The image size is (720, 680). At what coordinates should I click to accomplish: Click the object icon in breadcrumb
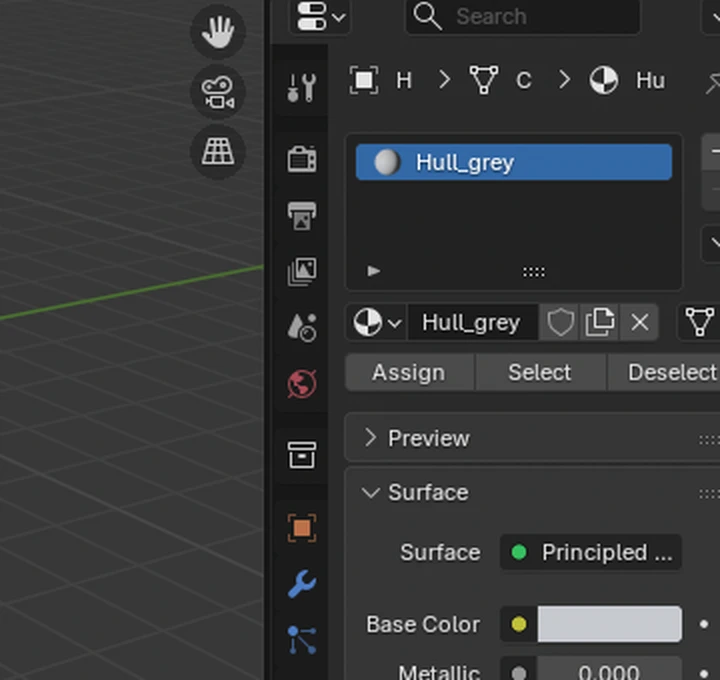coord(364,80)
